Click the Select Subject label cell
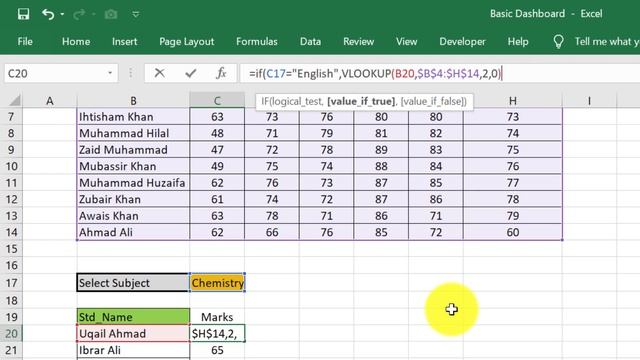The height and width of the screenshot is (360, 640). point(133,282)
